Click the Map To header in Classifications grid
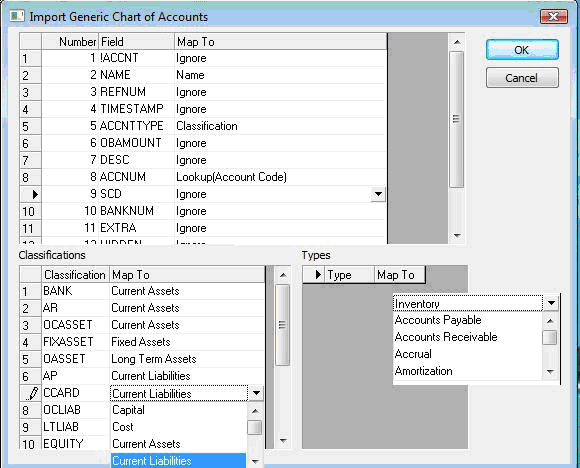Image resolution: width=580 pixels, height=468 pixels. click(x=187, y=275)
